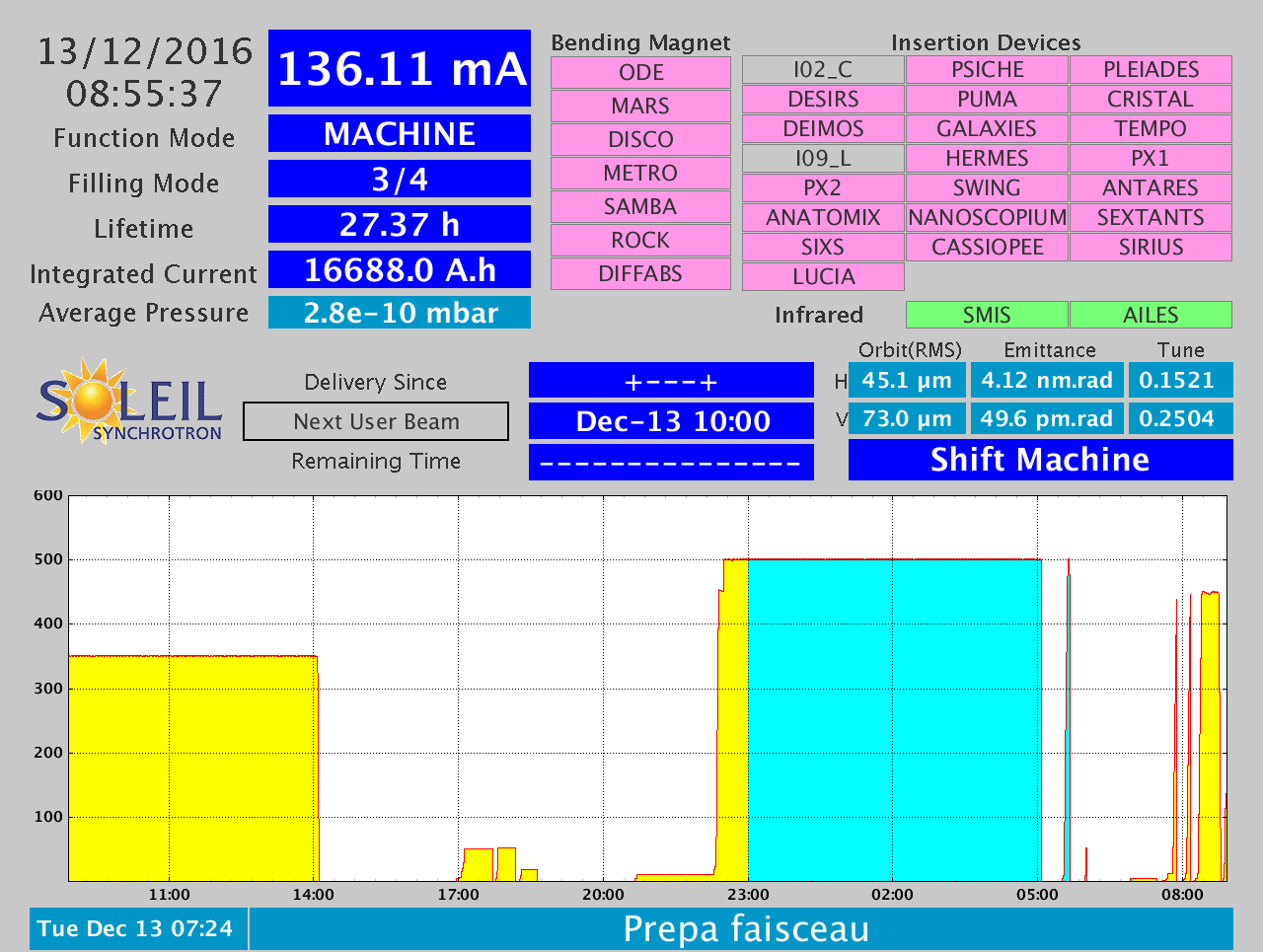Click the PUMA beamline box
Image resolution: width=1263 pixels, height=952 pixels.
987,99
